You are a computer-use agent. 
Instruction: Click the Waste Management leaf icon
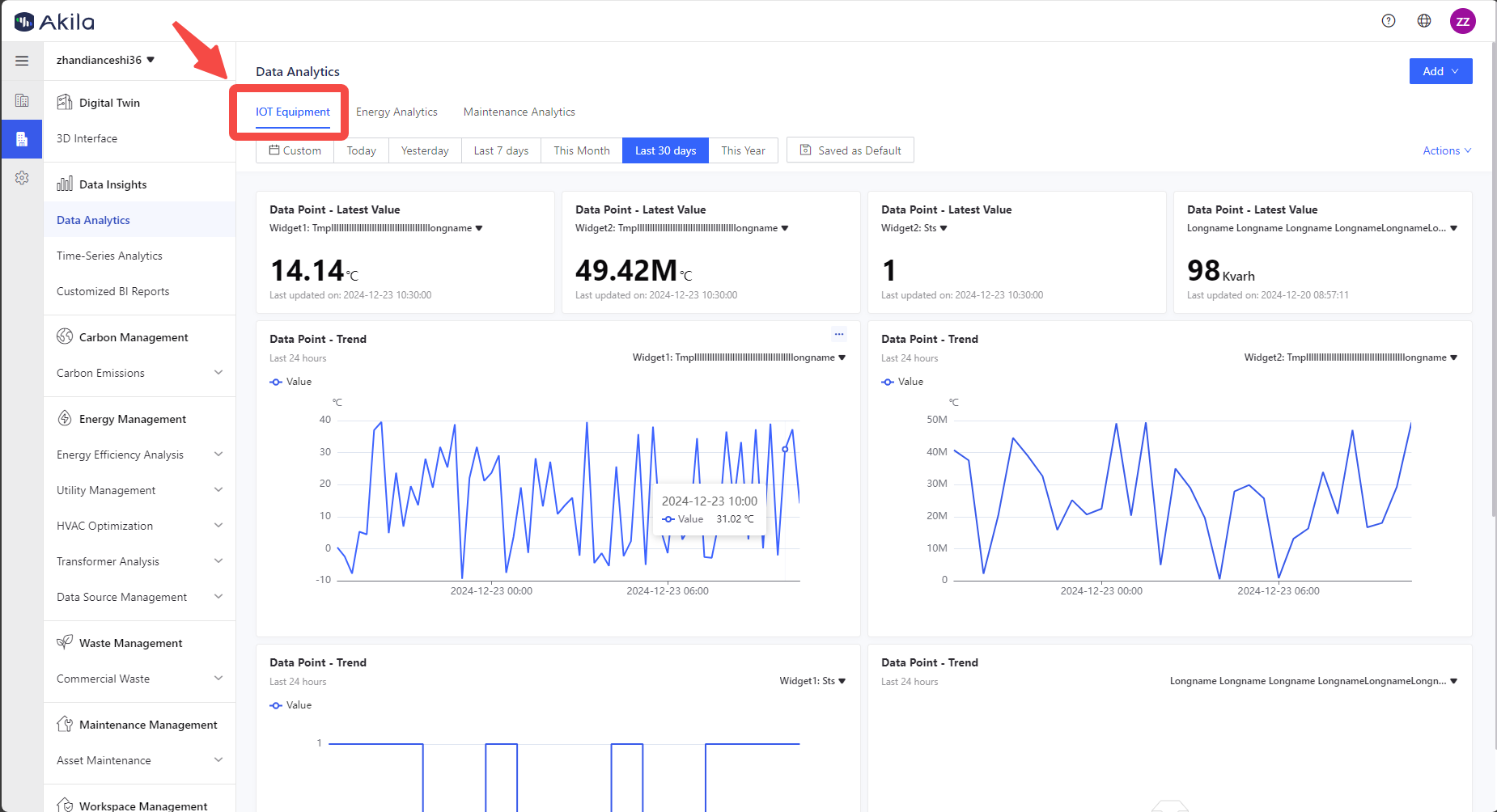point(65,642)
